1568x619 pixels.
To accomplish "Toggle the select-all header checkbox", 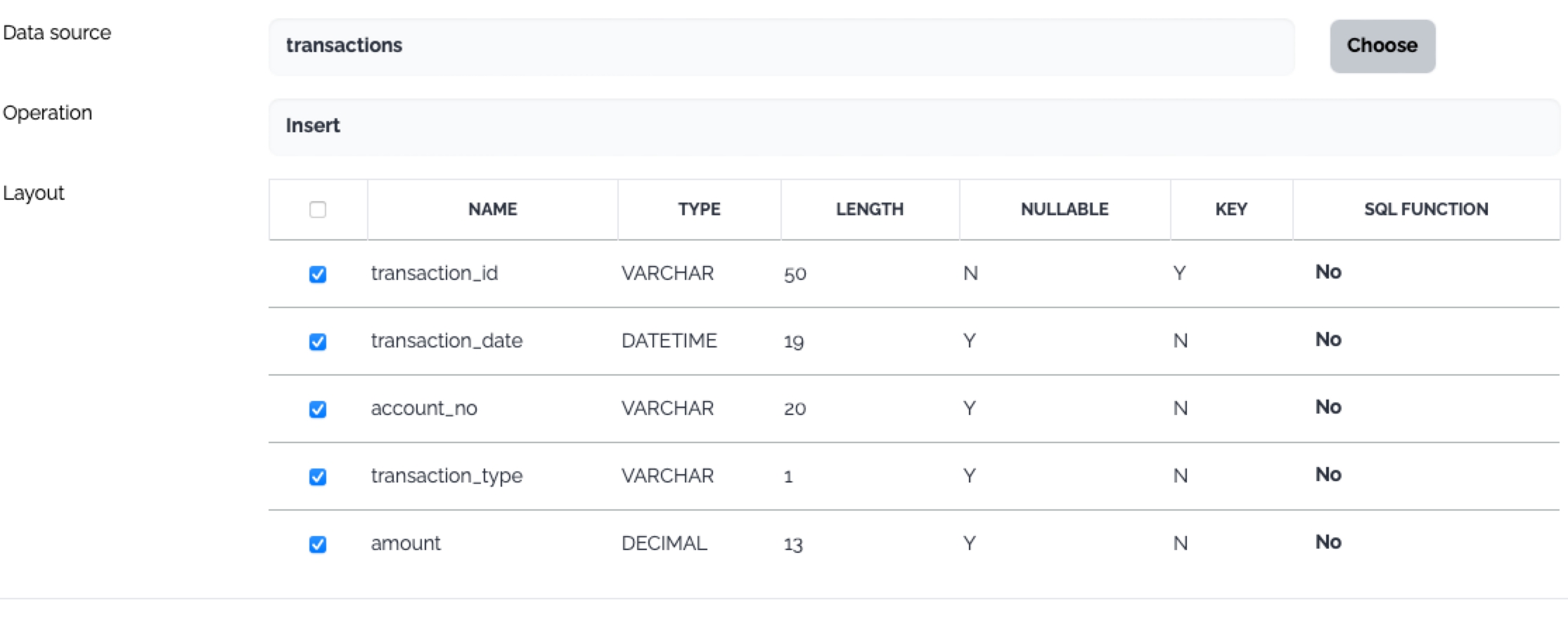I will click(318, 210).
